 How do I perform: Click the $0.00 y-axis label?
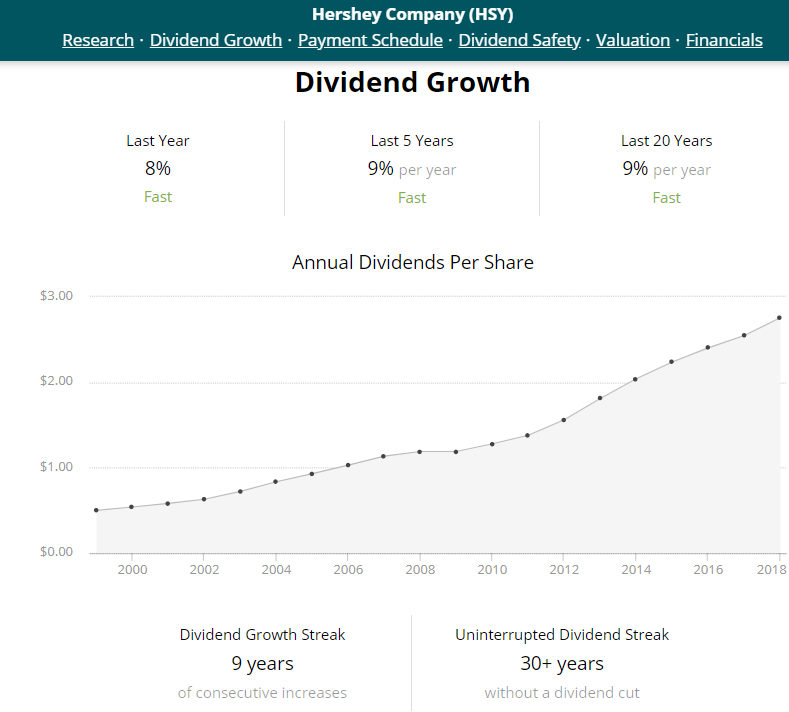click(56, 551)
